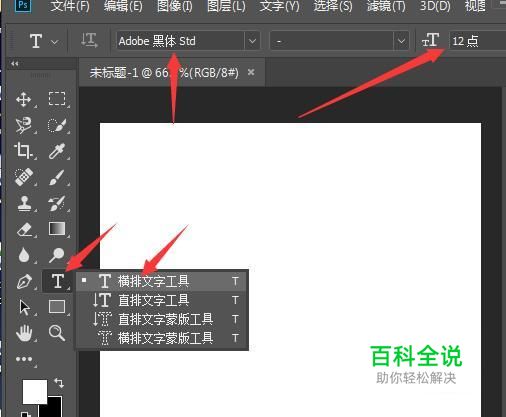This screenshot has height=417, width=506.
Task: Select the Blur tool
Action: (24, 255)
